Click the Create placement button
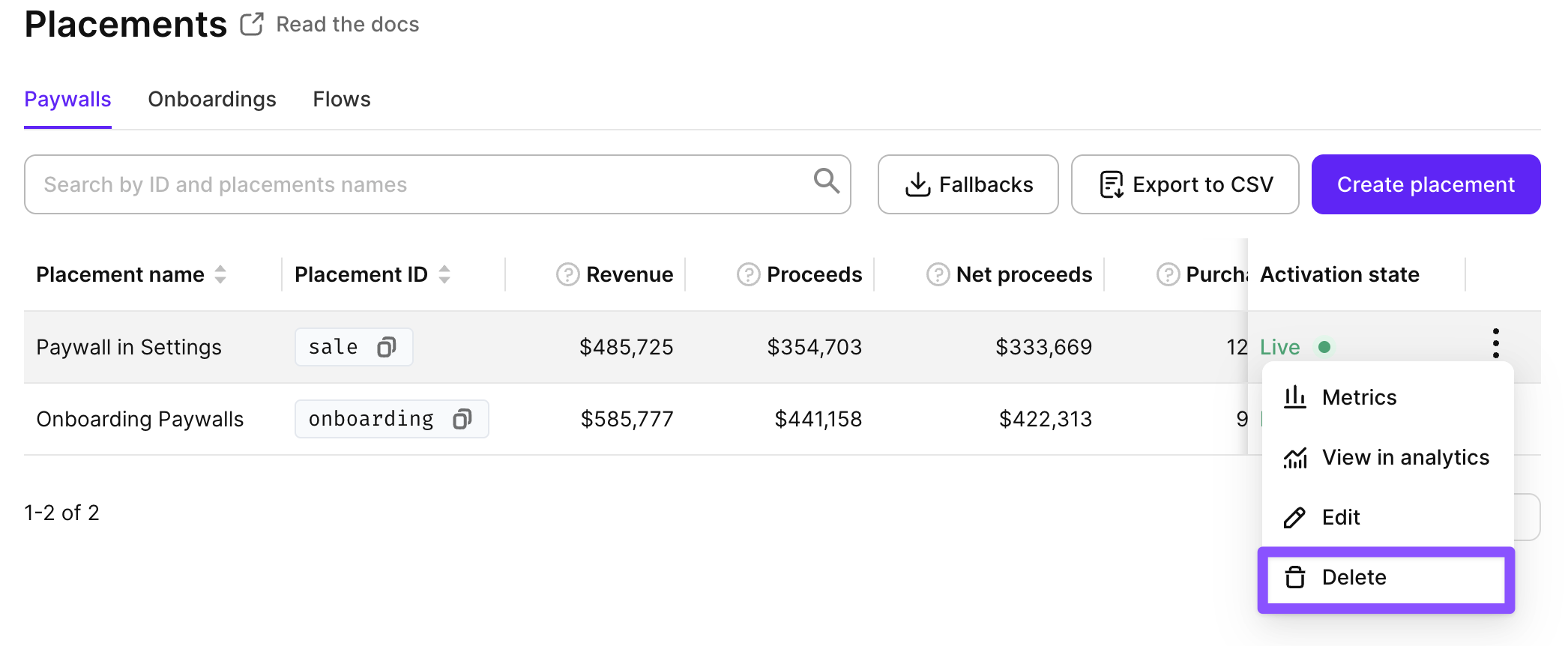Screen dimensions: 1568x646 1426,184
